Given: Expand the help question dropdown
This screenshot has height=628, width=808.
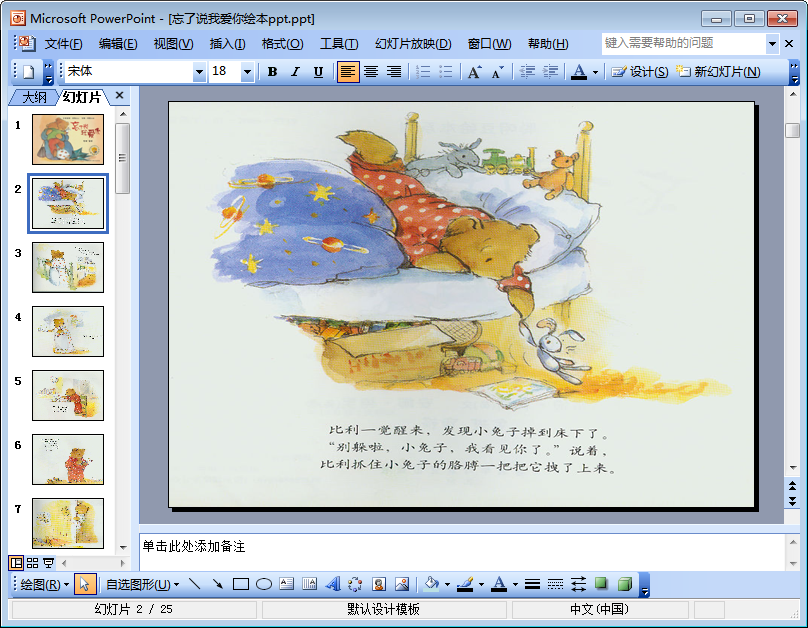Looking at the screenshot, I should pos(772,44).
